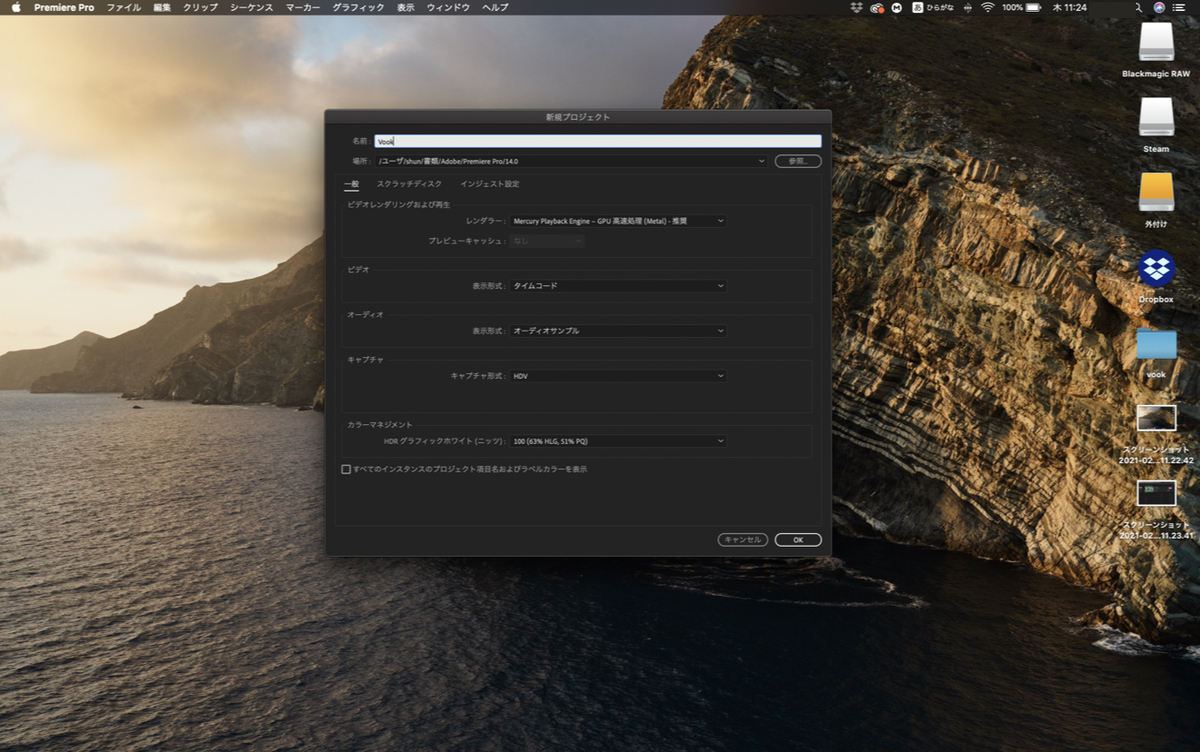
Task: Open the キャプチャ形式 HDV dropdown
Action: pos(618,376)
